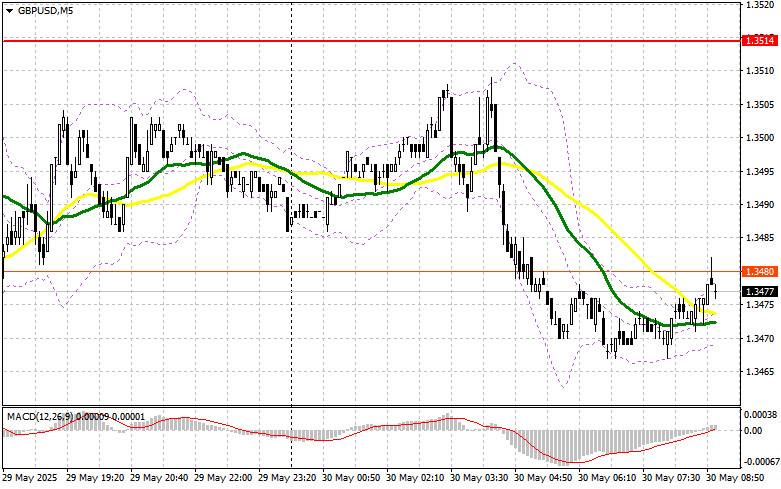Select the MACD 0.00 scale value

pos(753,431)
